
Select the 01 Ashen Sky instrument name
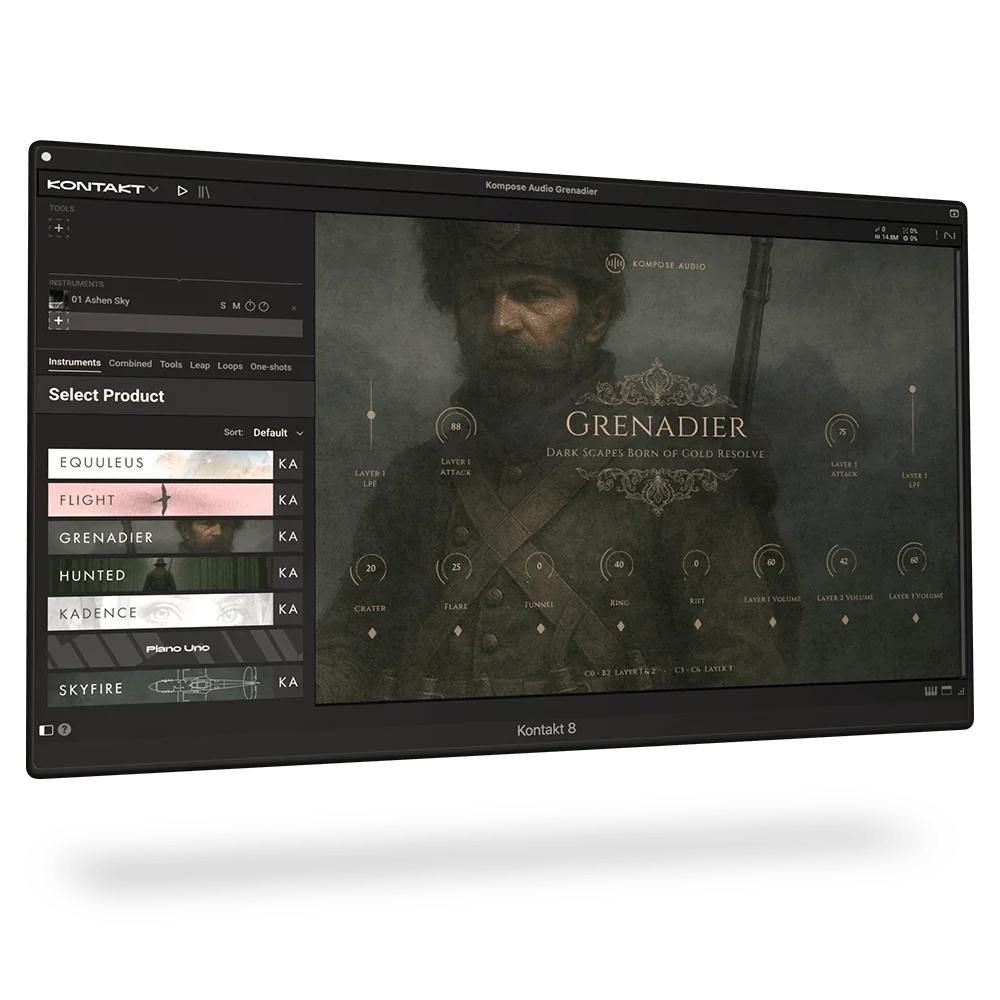click(101, 300)
